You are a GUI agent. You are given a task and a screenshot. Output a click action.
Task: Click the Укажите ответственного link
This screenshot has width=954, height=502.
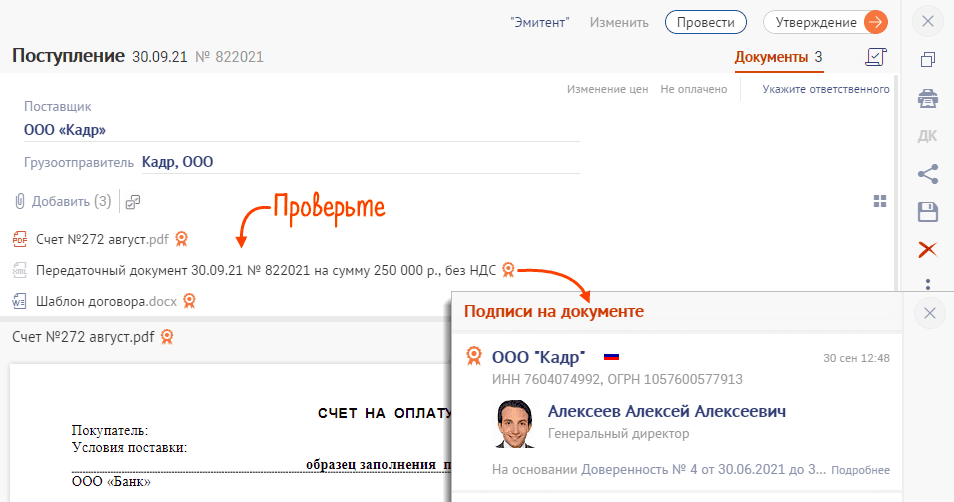click(825, 89)
